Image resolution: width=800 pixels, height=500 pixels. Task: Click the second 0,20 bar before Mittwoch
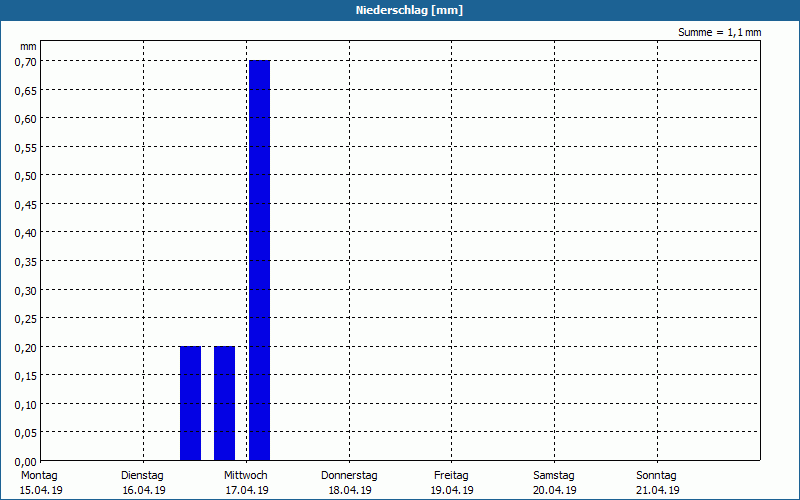pos(224,403)
